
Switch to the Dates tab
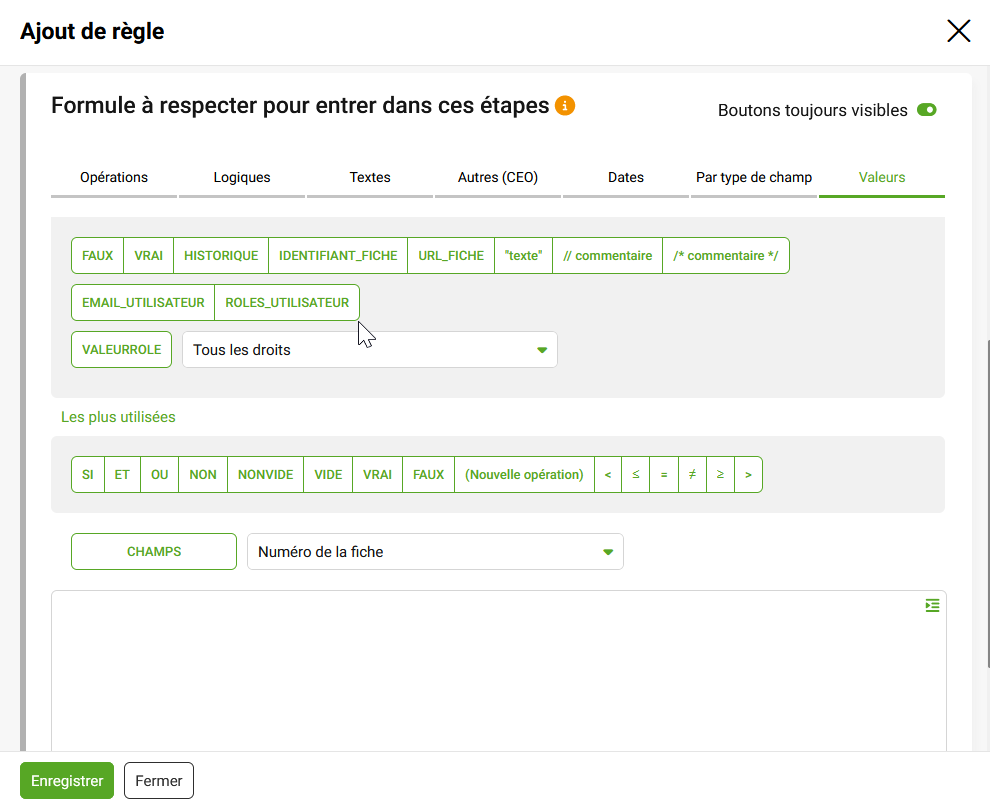626,178
